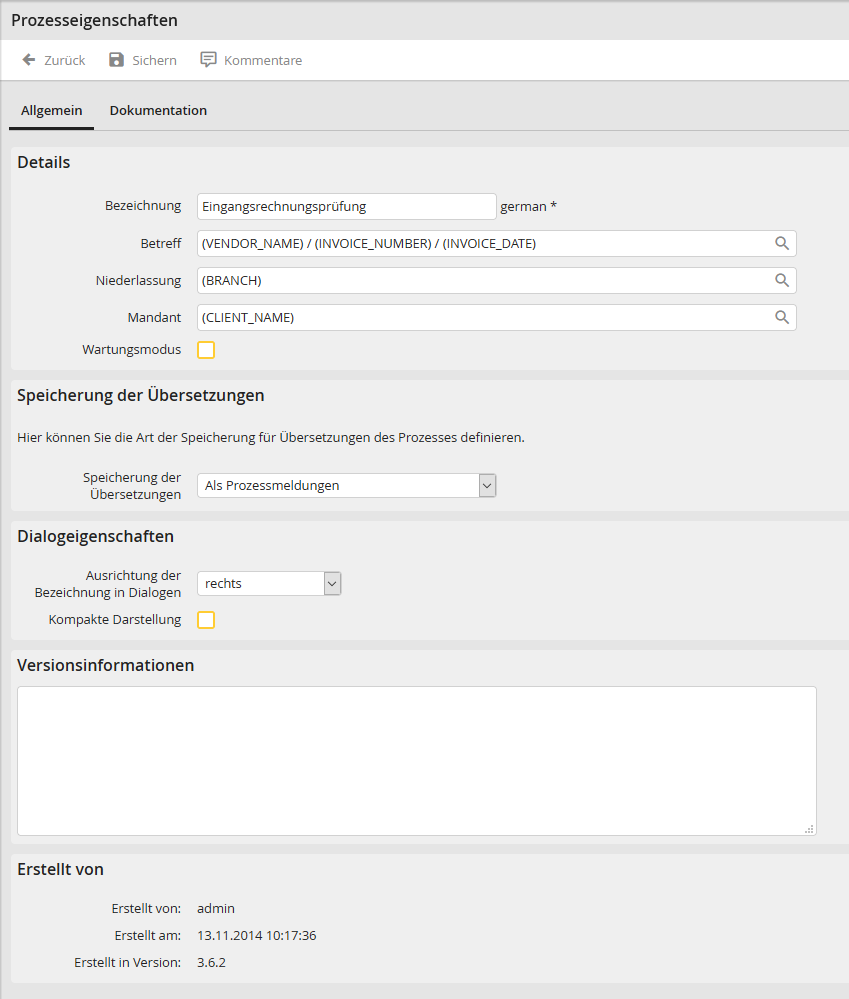
Task: Click the magnifier icon in Mandant field
Action: point(782,317)
